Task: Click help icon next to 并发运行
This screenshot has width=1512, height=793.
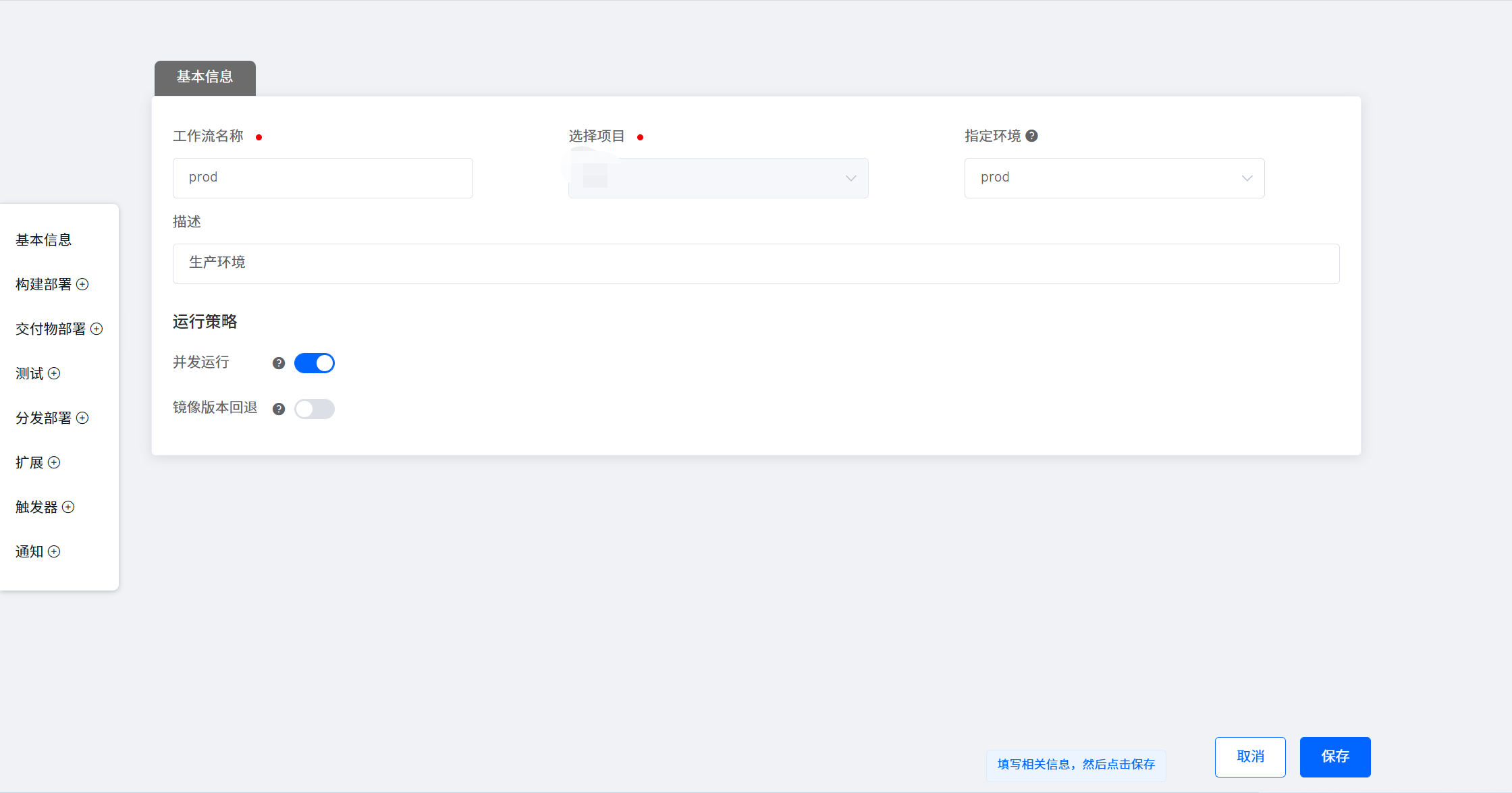Action: (x=279, y=363)
